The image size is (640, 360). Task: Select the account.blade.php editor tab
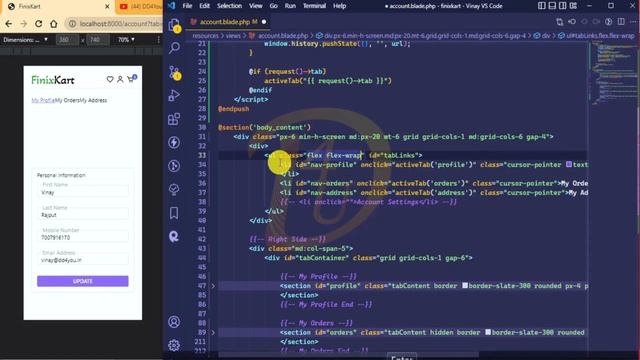pos(228,22)
